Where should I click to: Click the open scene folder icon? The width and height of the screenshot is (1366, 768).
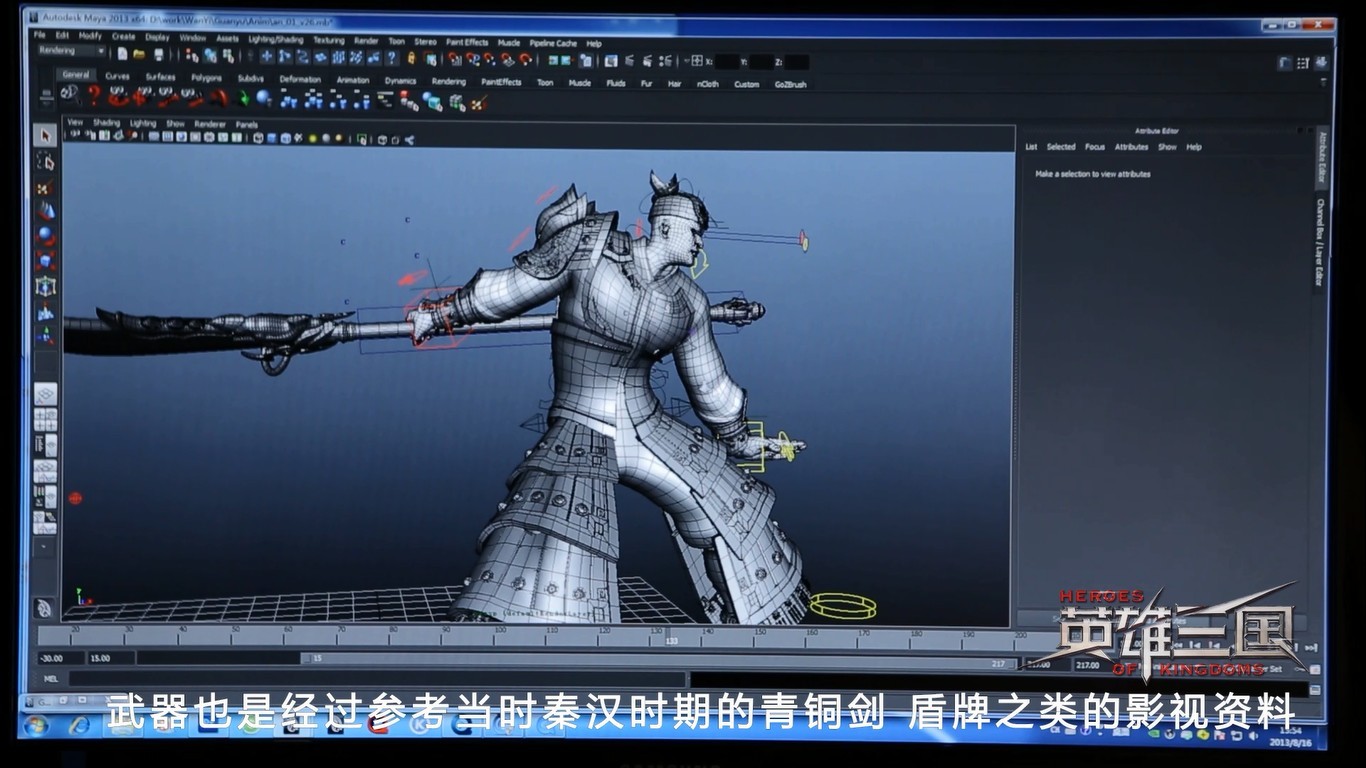139,54
